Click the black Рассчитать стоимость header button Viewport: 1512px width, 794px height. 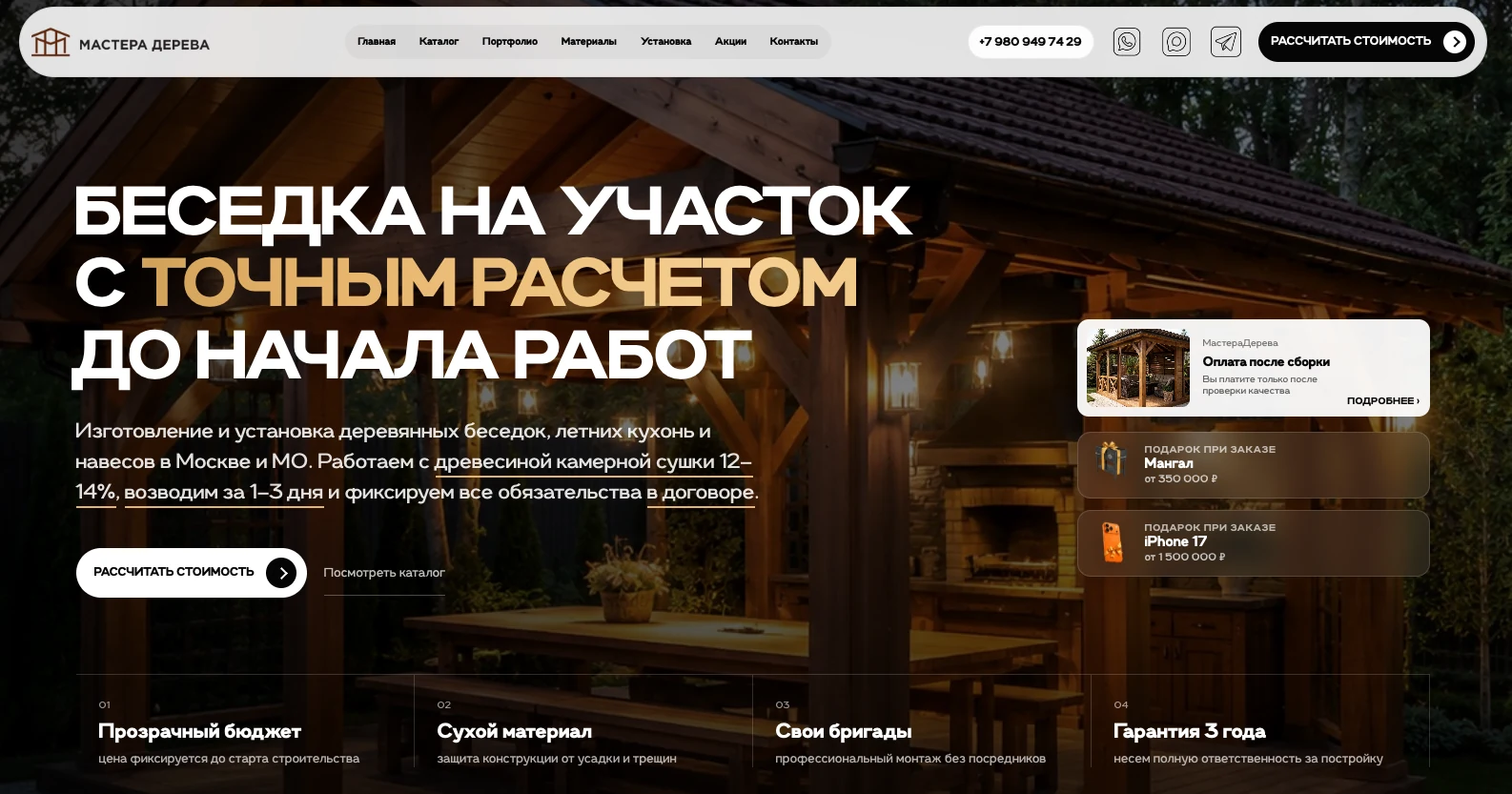pyautogui.click(x=1366, y=42)
